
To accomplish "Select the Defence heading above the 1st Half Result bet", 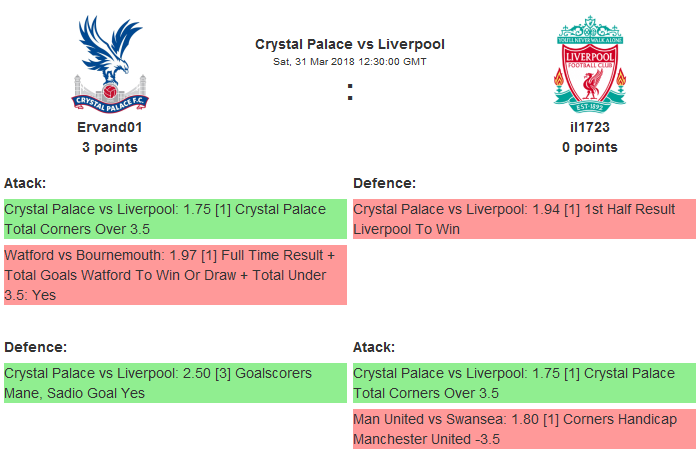I will click(x=384, y=184).
